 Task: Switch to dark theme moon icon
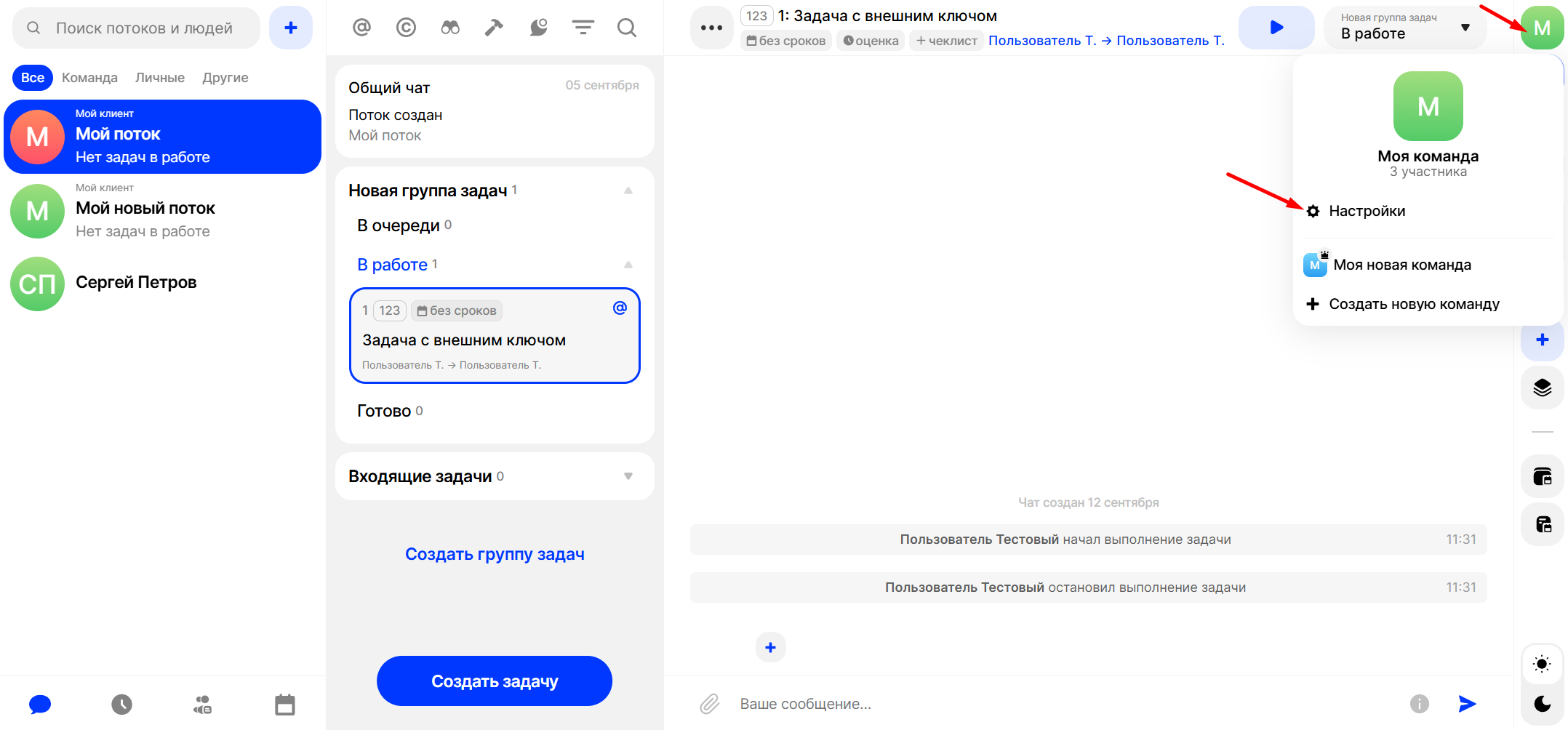1541,703
